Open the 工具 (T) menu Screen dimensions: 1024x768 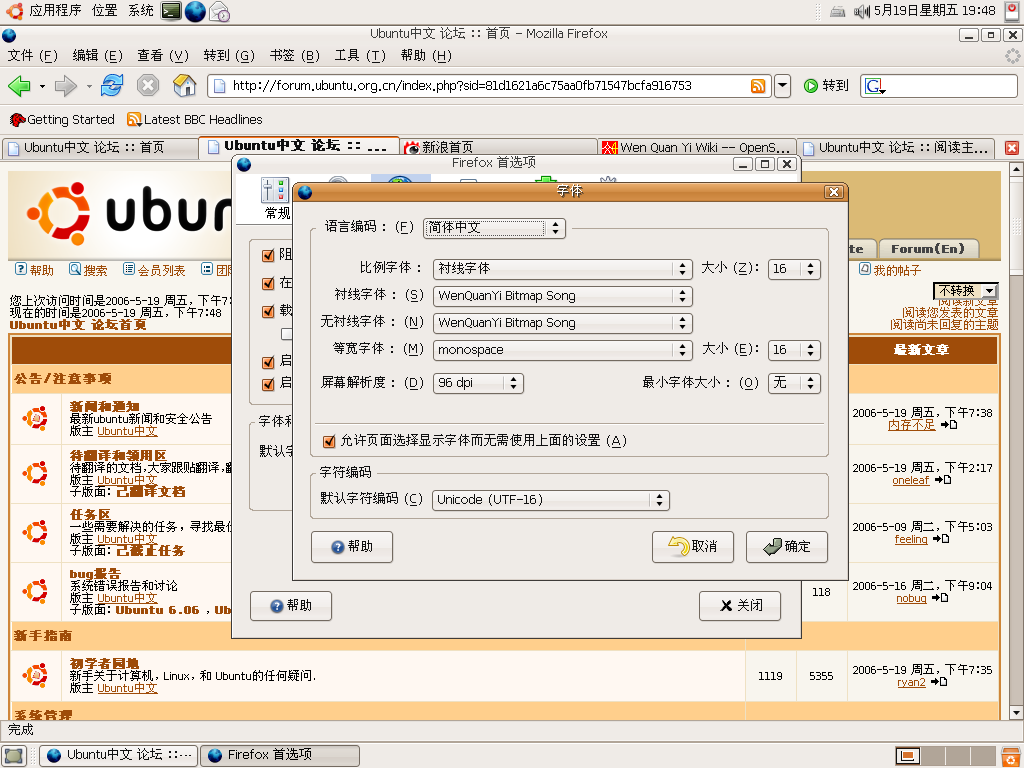click(360, 56)
